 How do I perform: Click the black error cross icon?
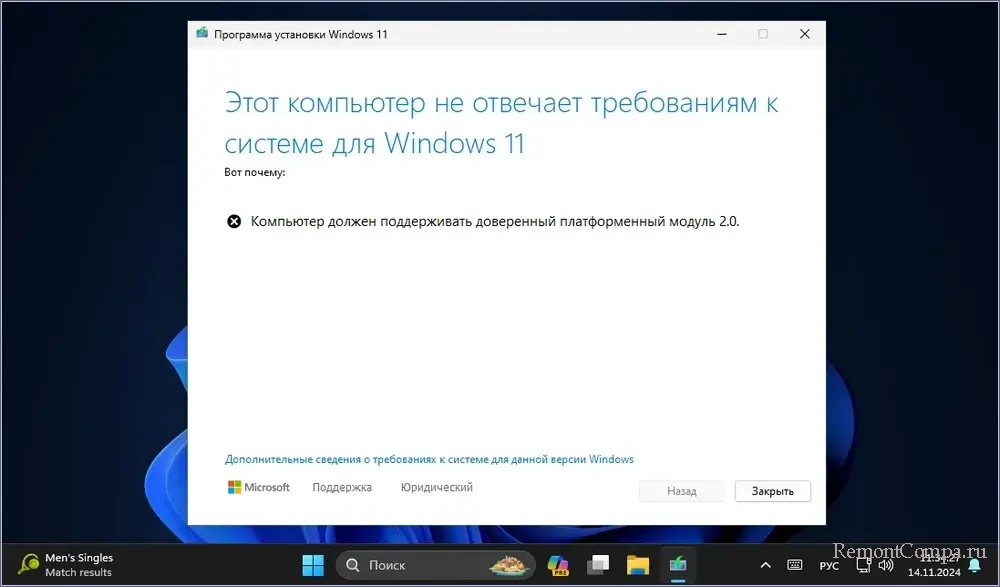(x=234, y=221)
